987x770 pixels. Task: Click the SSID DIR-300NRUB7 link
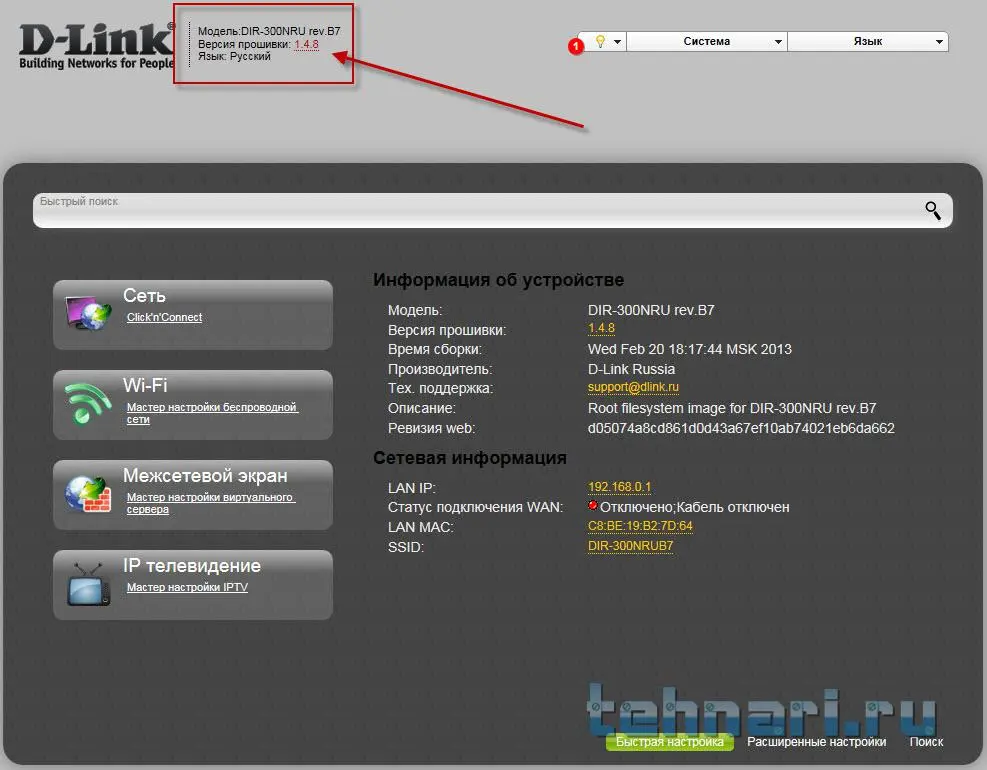[x=630, y=546]
